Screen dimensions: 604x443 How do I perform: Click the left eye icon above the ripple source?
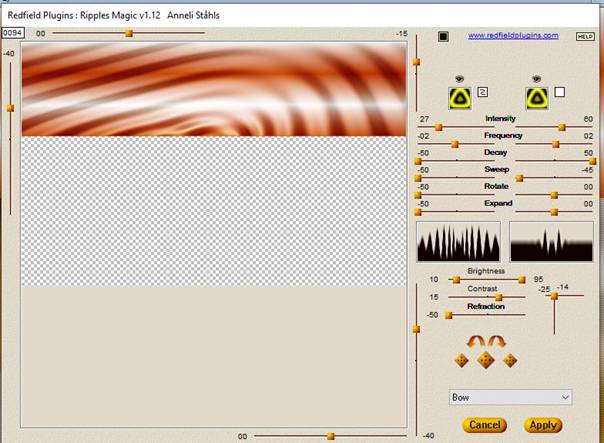coord(459,79)
